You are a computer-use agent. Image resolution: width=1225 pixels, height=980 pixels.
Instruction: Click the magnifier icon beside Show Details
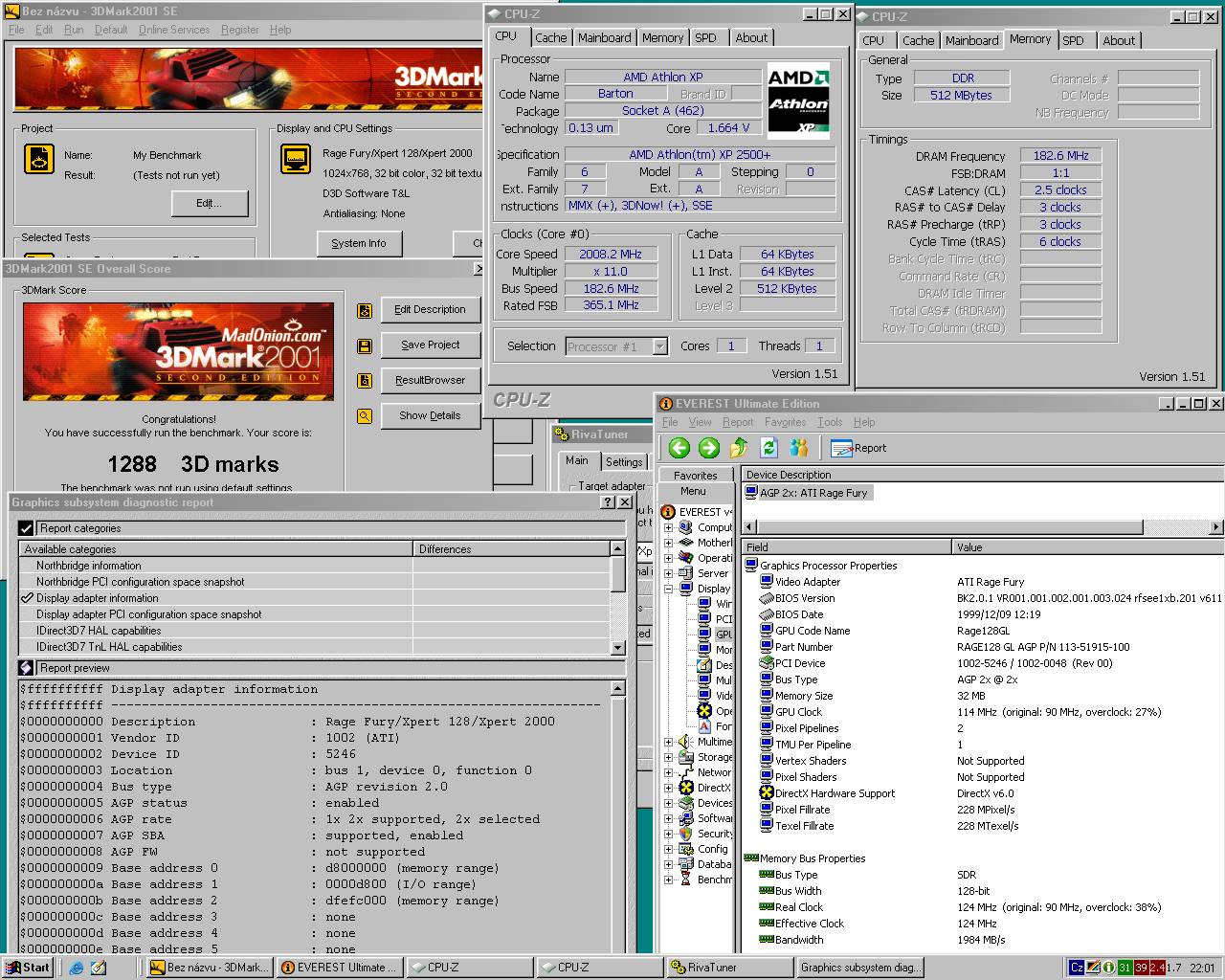point(364,416)
